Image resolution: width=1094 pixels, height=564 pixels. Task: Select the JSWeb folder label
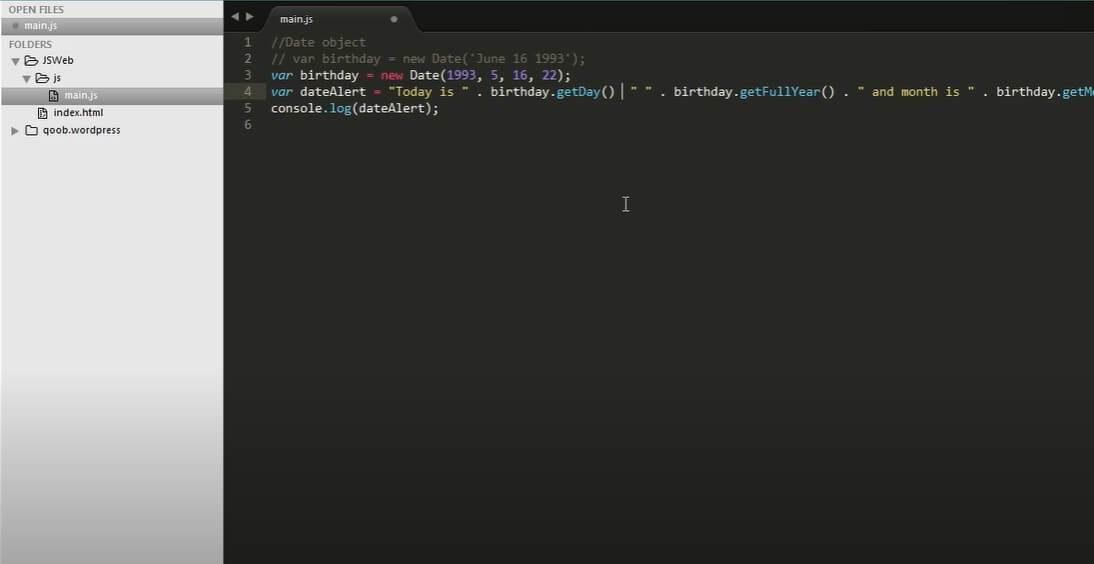57,61
